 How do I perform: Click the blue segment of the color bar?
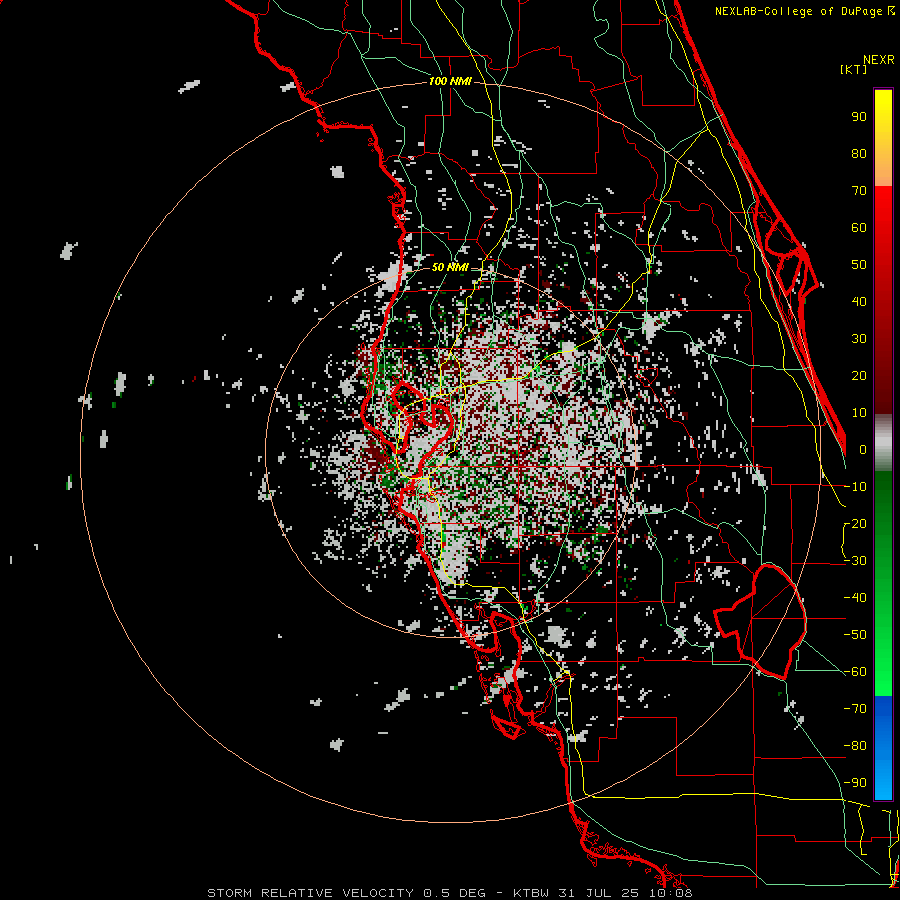tap(883, 748)
